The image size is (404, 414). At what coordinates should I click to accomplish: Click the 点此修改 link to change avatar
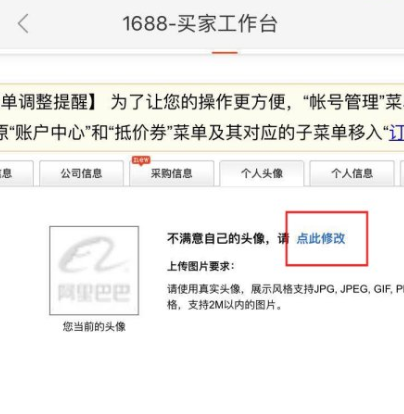tap(321, 239)
